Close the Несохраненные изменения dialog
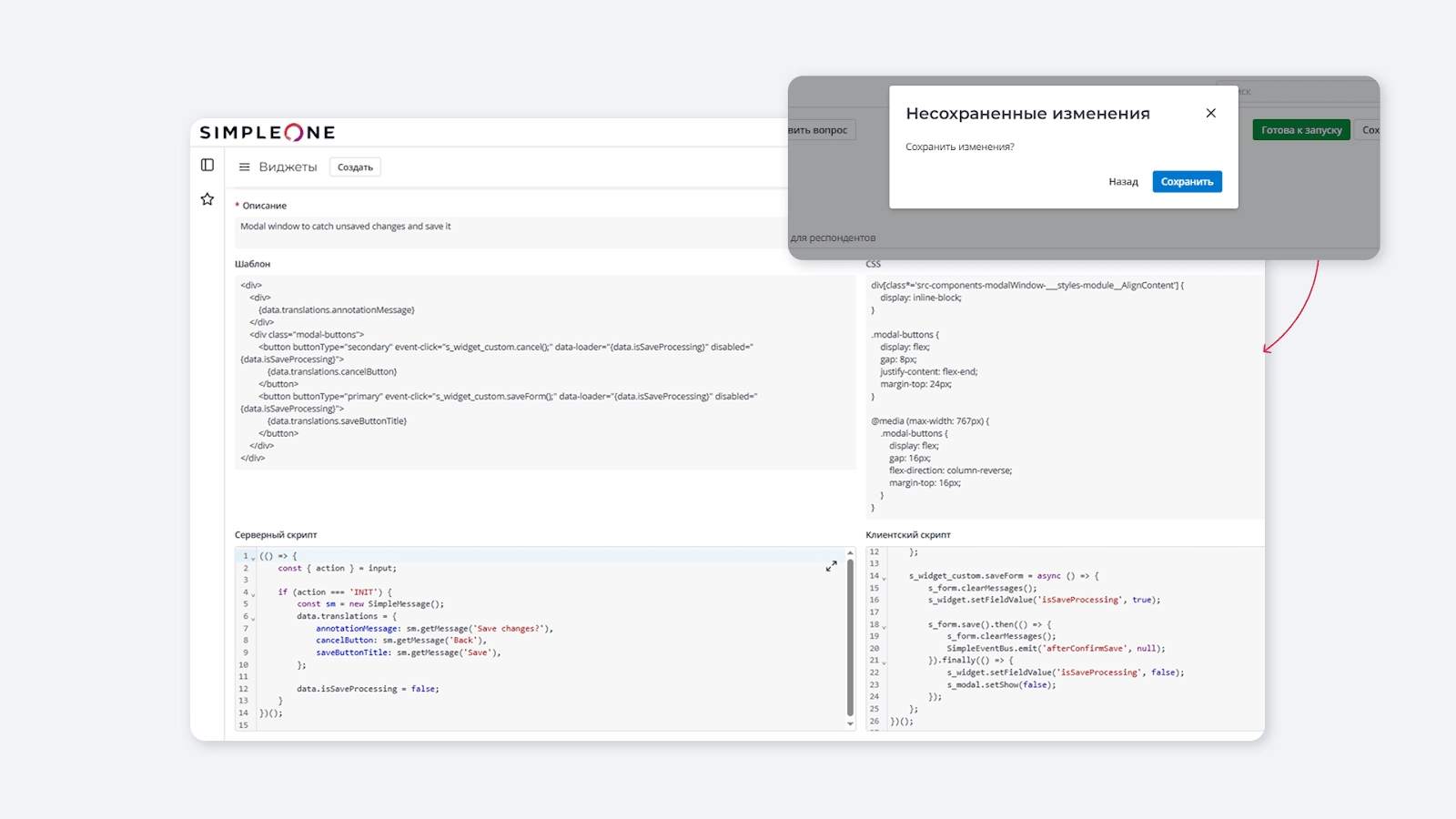1456x819 pixels. (x=1210, y=113)
